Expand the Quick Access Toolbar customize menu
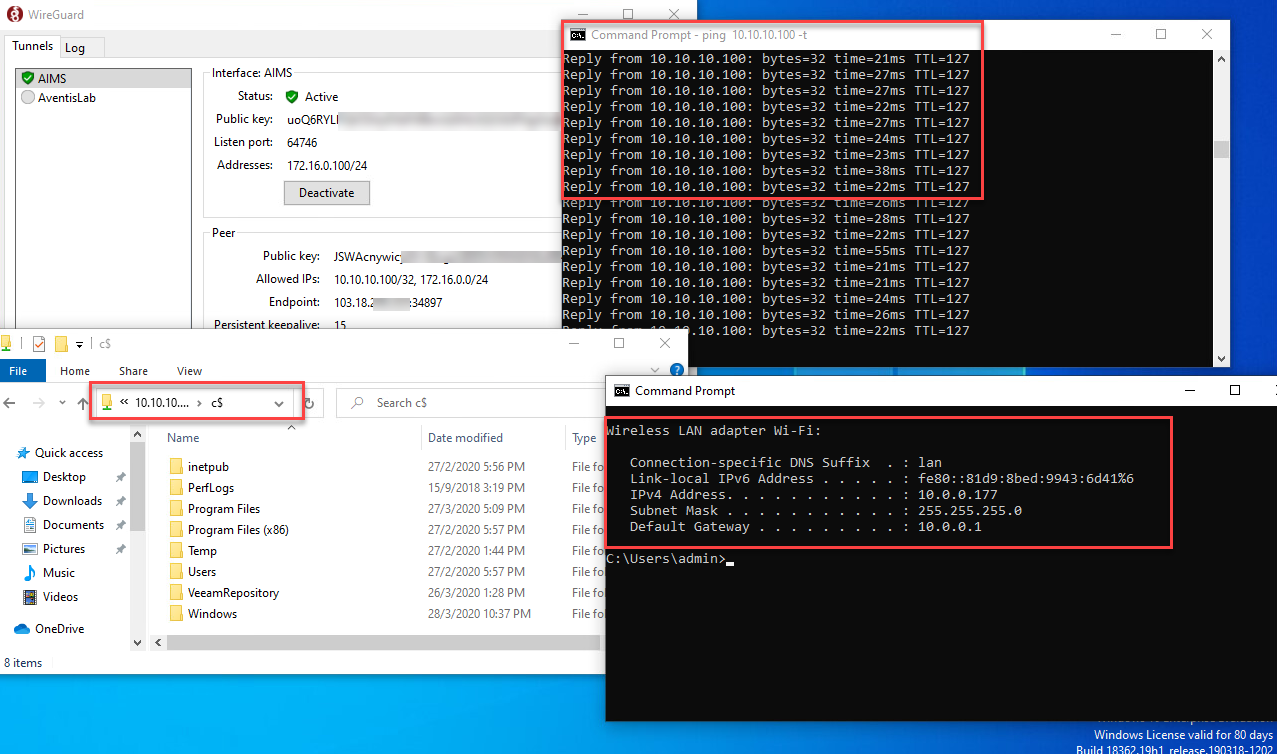 coord(77,343)
